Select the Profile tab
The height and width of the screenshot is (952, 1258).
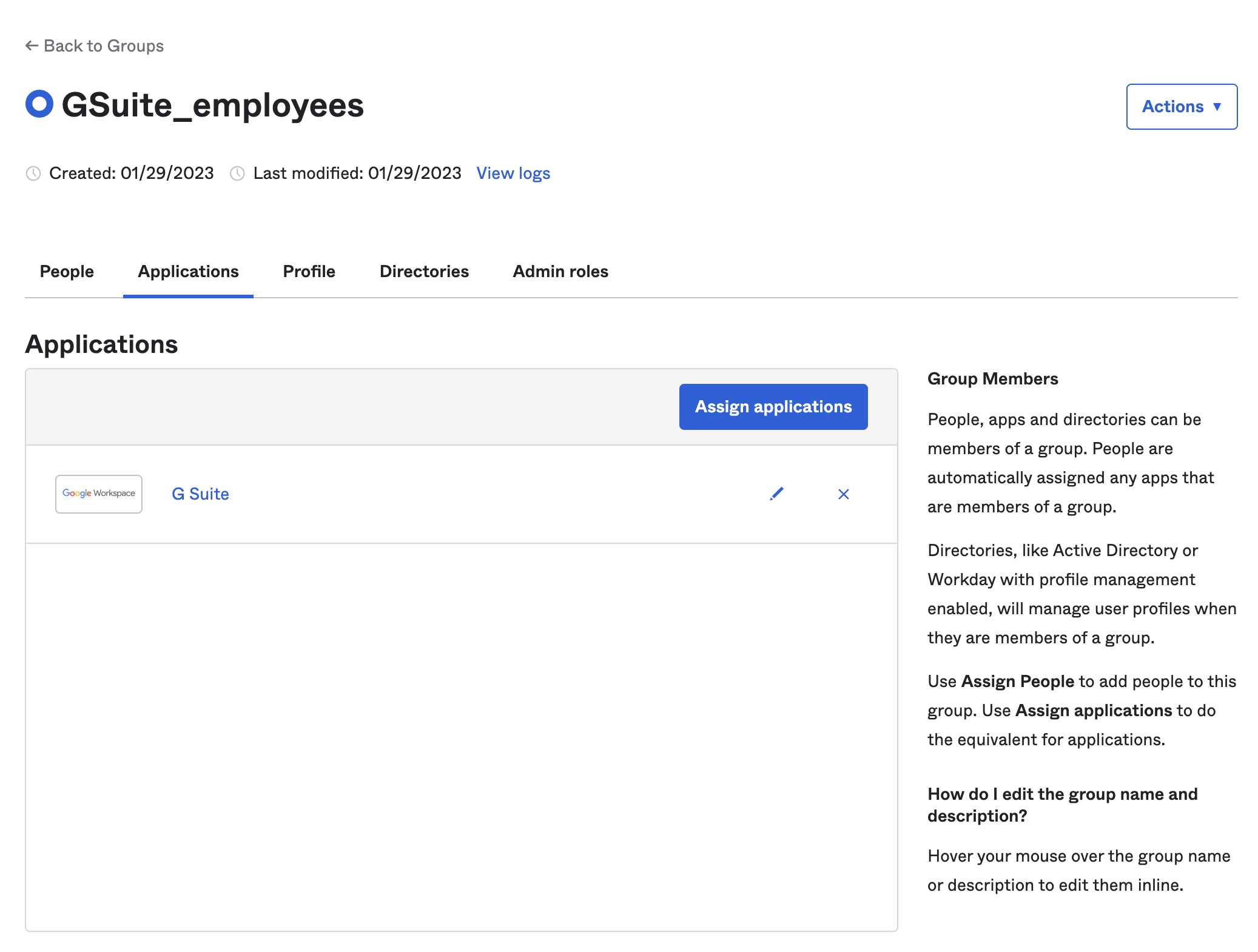[309, 271]
